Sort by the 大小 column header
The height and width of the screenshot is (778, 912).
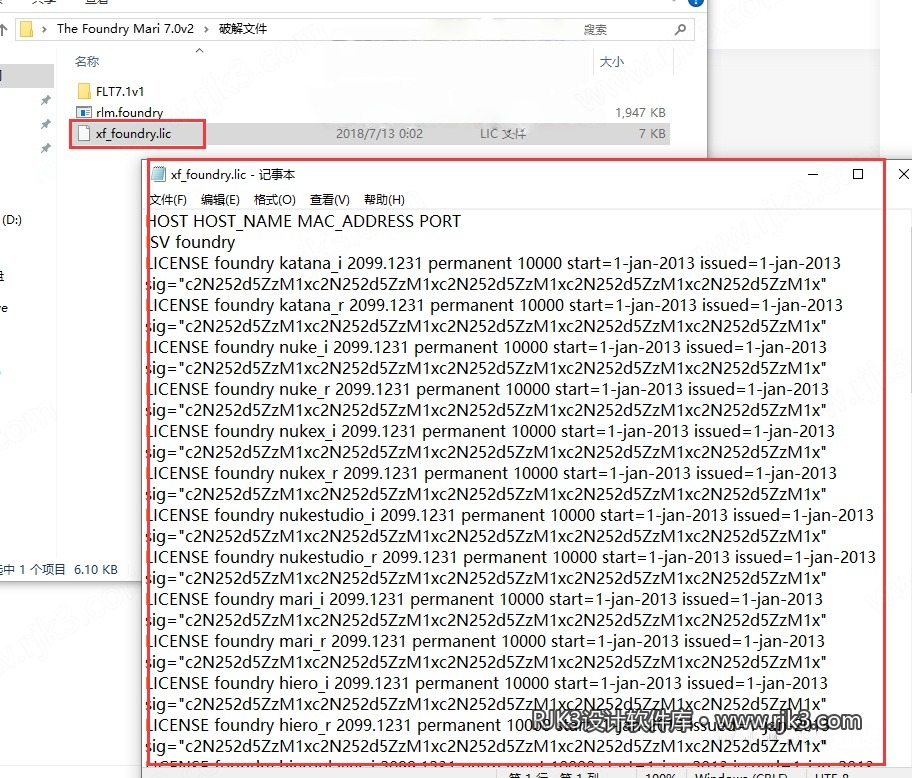coord(612,62)
